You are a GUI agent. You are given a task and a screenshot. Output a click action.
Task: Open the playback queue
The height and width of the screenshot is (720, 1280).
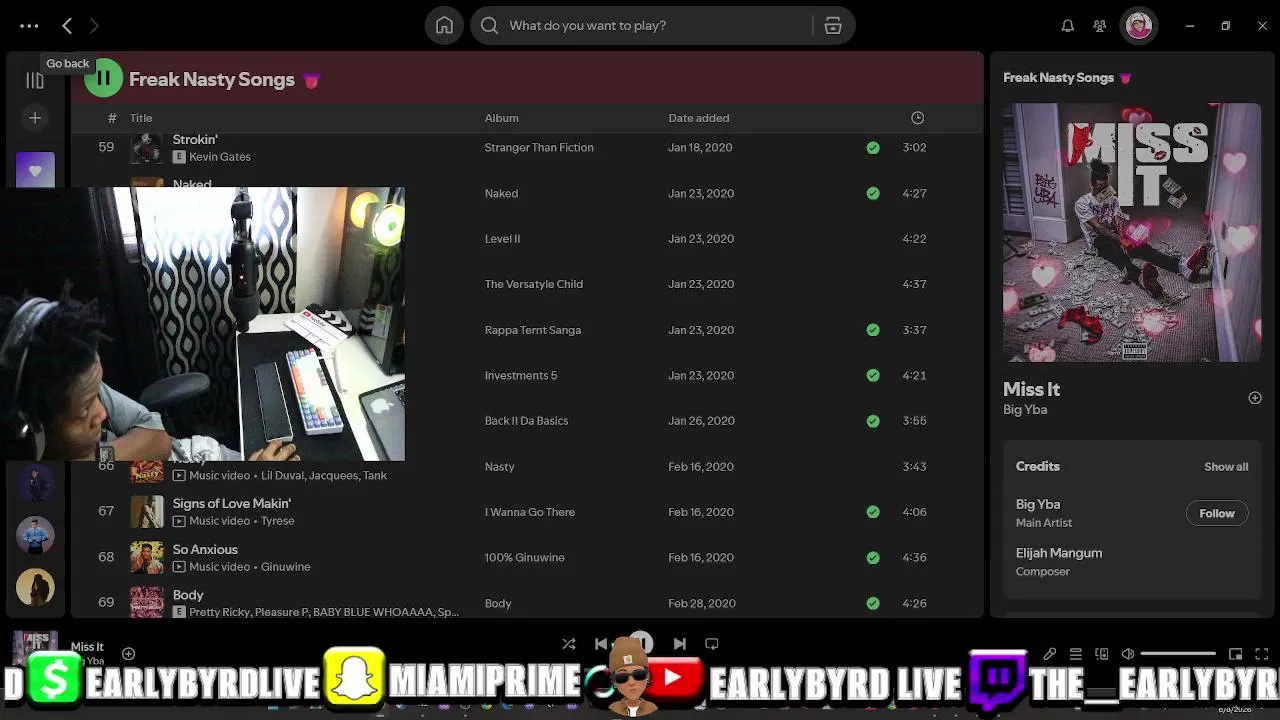click(x=1075, y=654)
